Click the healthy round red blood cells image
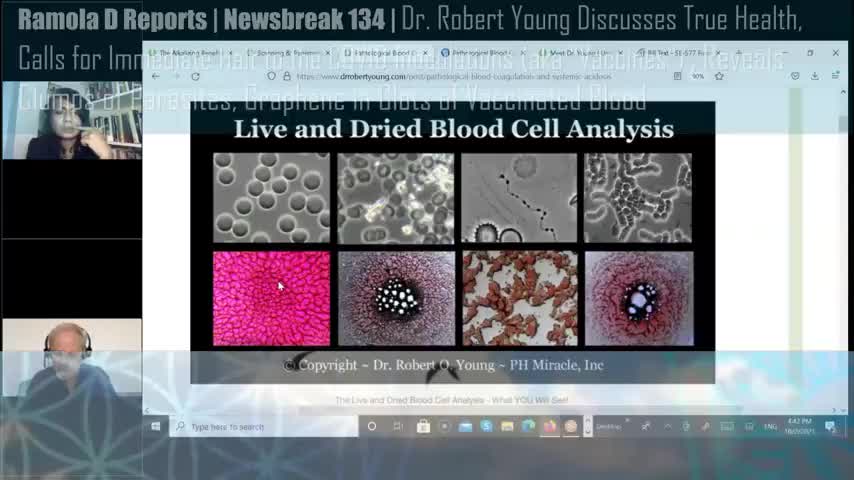854x480 pixels. 271,198
